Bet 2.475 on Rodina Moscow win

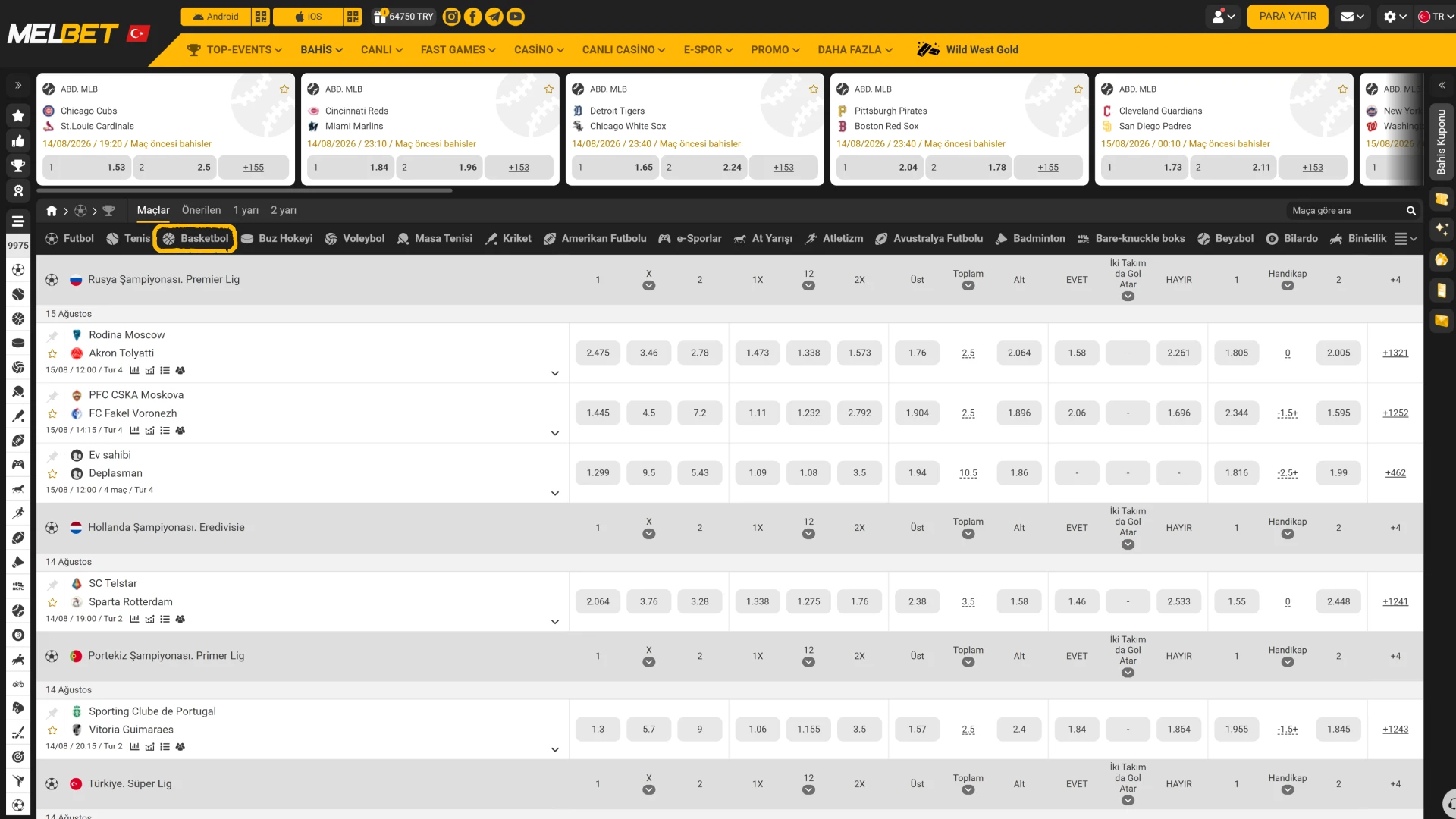(x=598, y=353)
